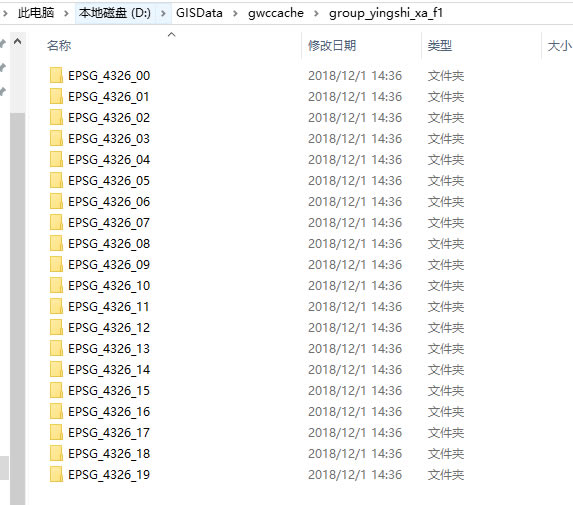The image size is (573, 505).
Task: Click 文件夹 type of EPSG_4326_04
Action: point(446,160)
